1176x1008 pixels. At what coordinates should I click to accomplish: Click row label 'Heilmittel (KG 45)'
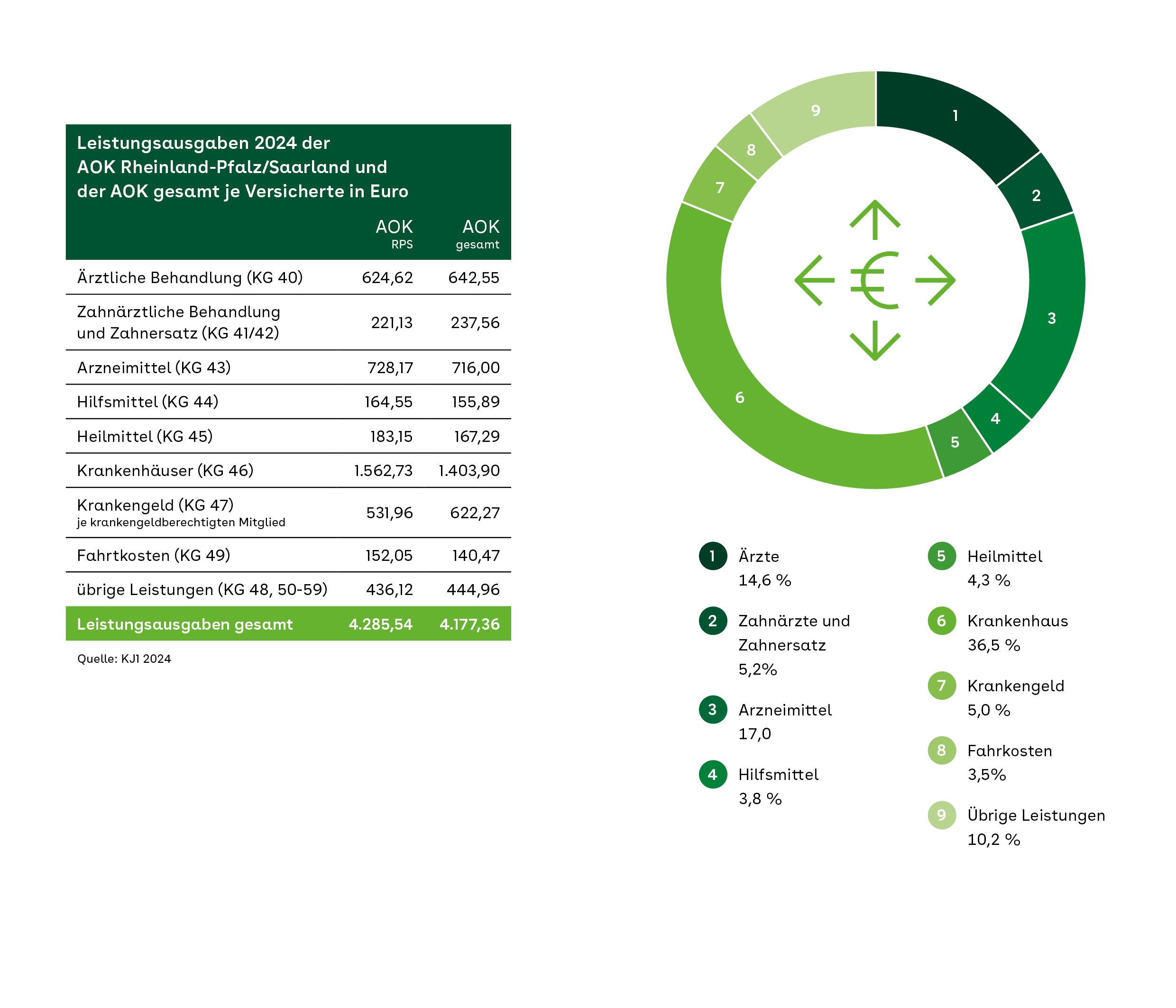(145, 437)
